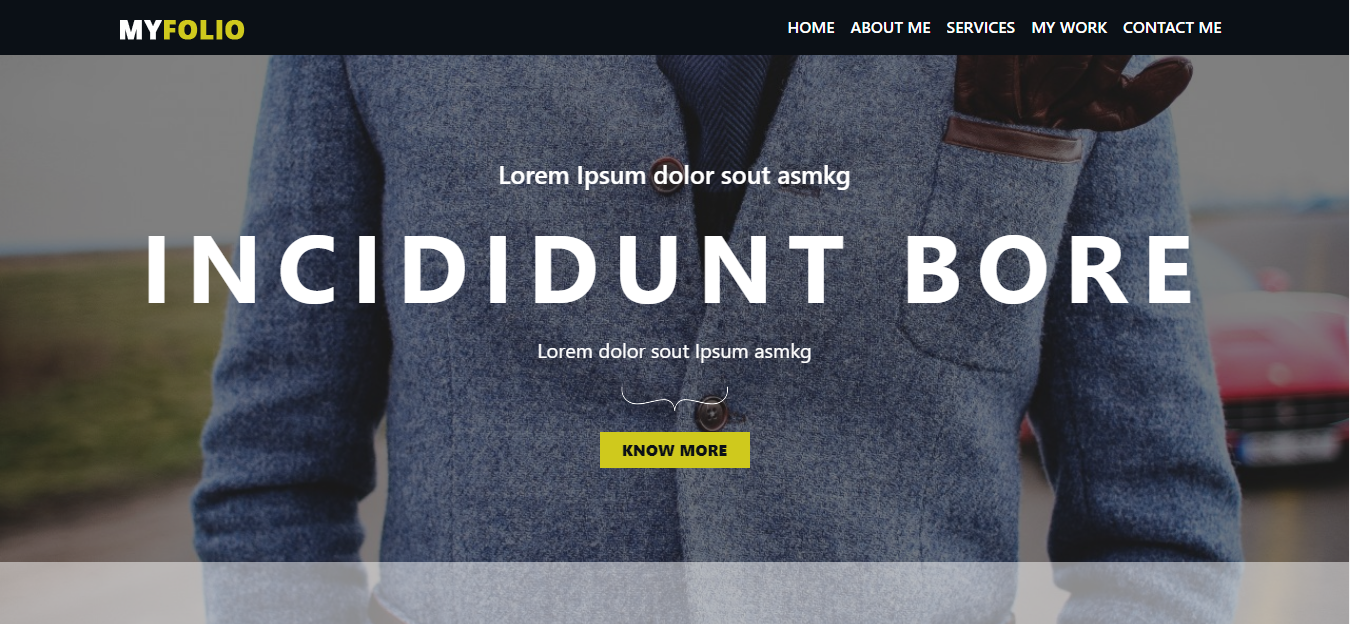Click the translucent grey band at the bottom
Screen dimensions: 1350x624
(x=675, y=593)
